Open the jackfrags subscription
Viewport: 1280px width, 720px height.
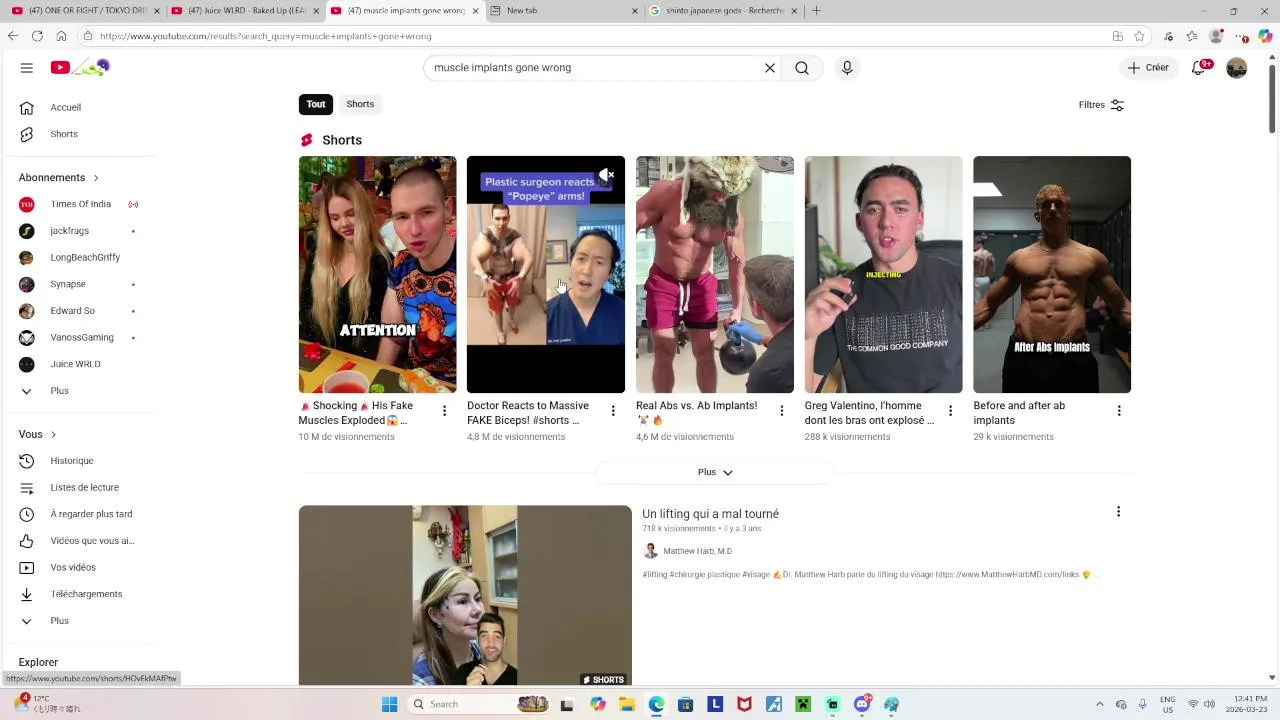[70, 231]
